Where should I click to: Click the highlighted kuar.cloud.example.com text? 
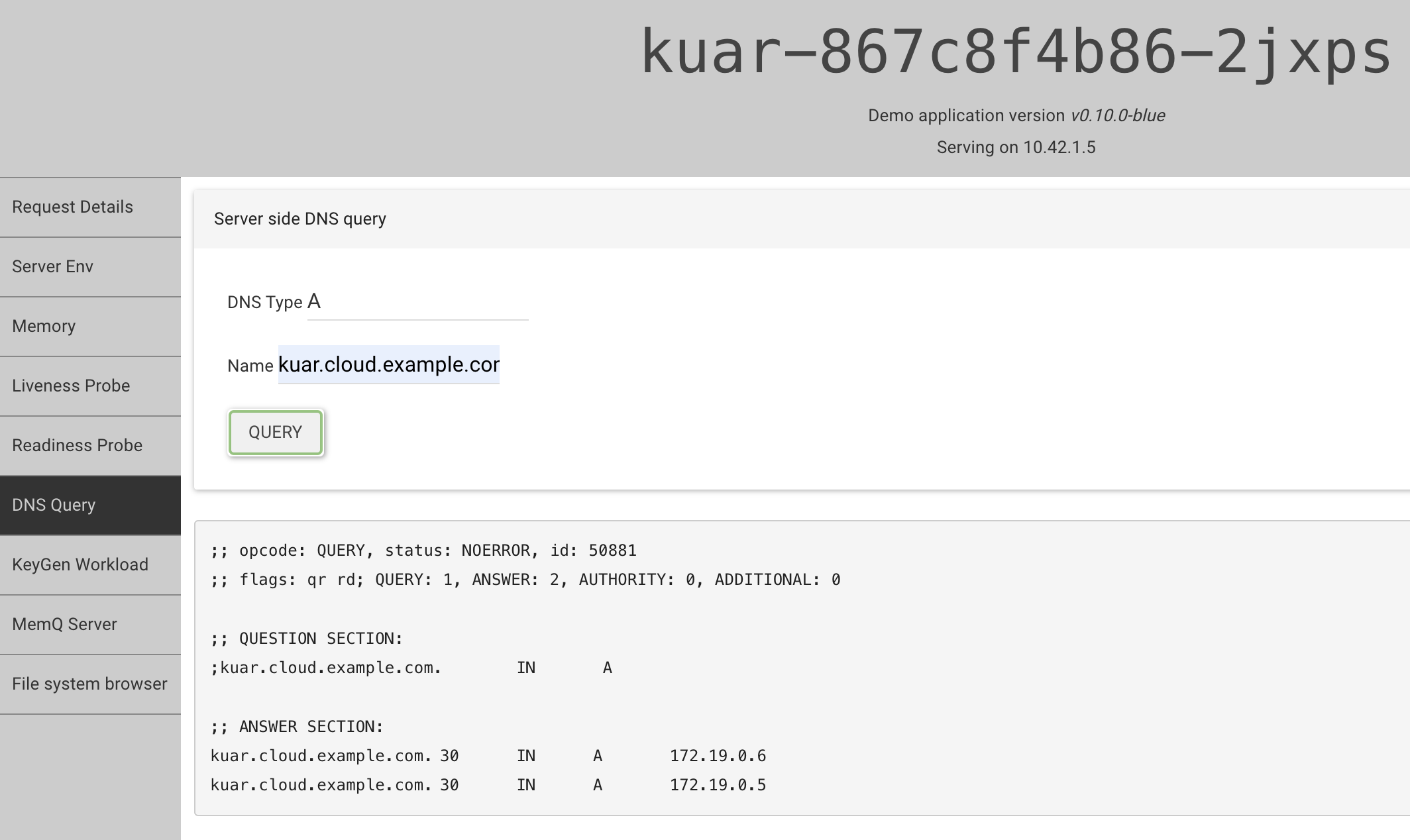388,365
